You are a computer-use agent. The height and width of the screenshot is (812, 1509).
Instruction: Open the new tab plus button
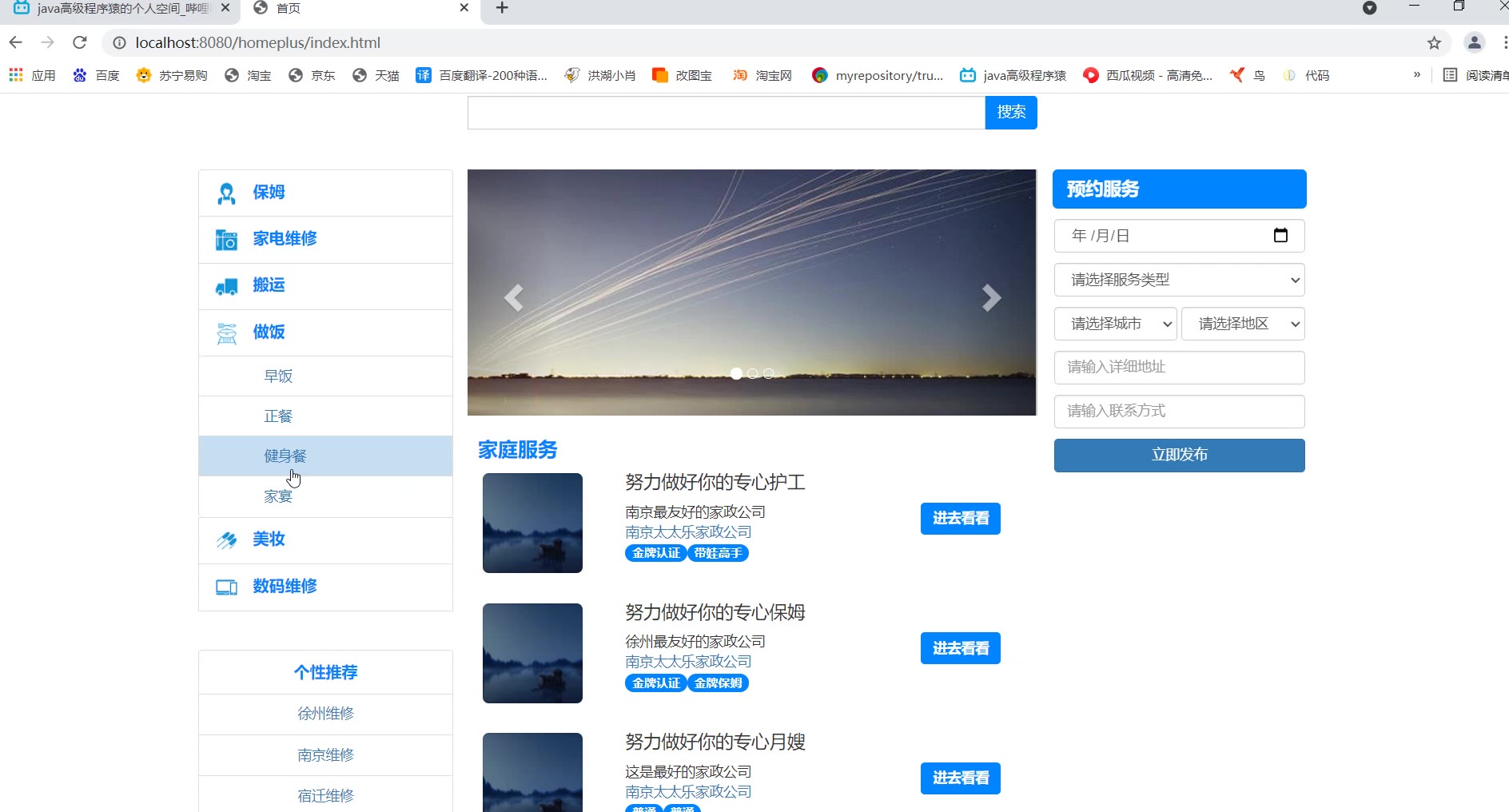pos(502,8)
